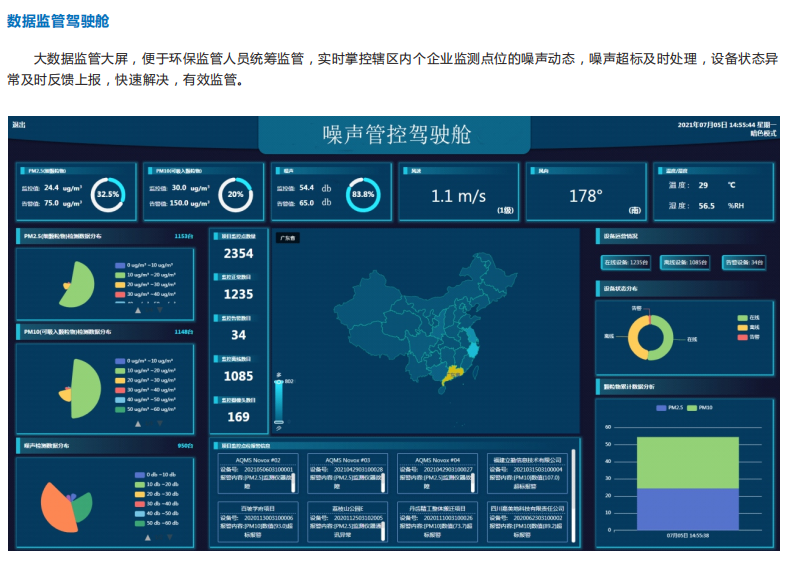The width and height of the screenshot is (800, 568).
Task: Toggle the PM10 legend in bar chart
Action: coord(700,408)
